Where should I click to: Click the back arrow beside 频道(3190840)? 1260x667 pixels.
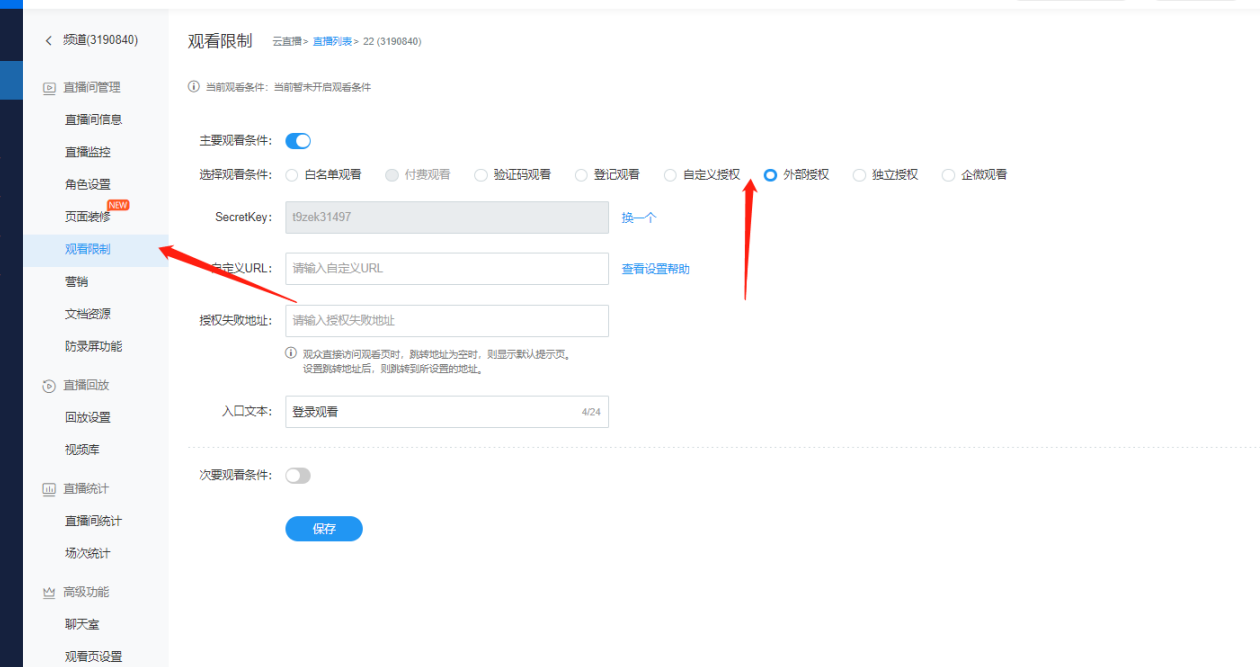tap(48, 40)
